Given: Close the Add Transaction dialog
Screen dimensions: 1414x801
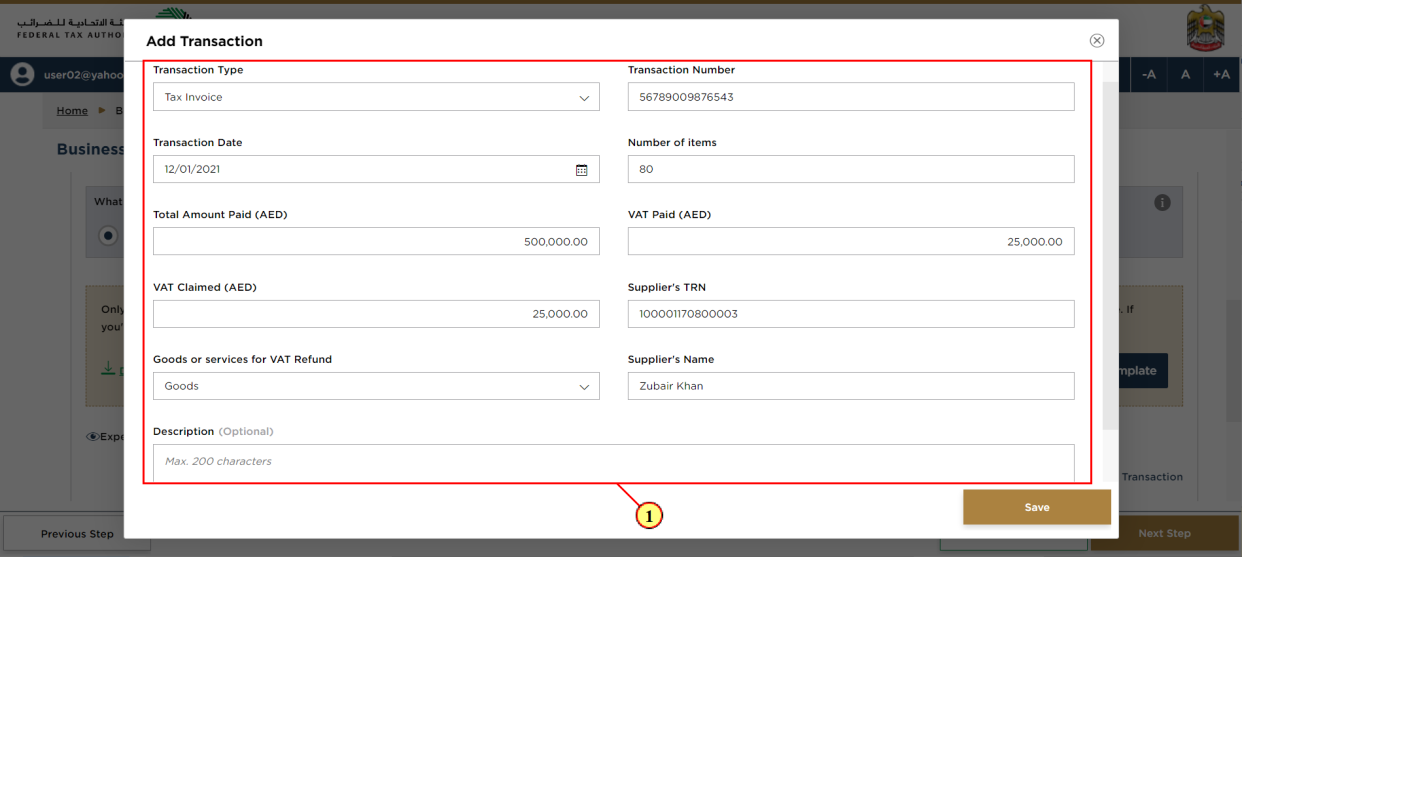Looking at the screenshot, I should click(1097, 41).
